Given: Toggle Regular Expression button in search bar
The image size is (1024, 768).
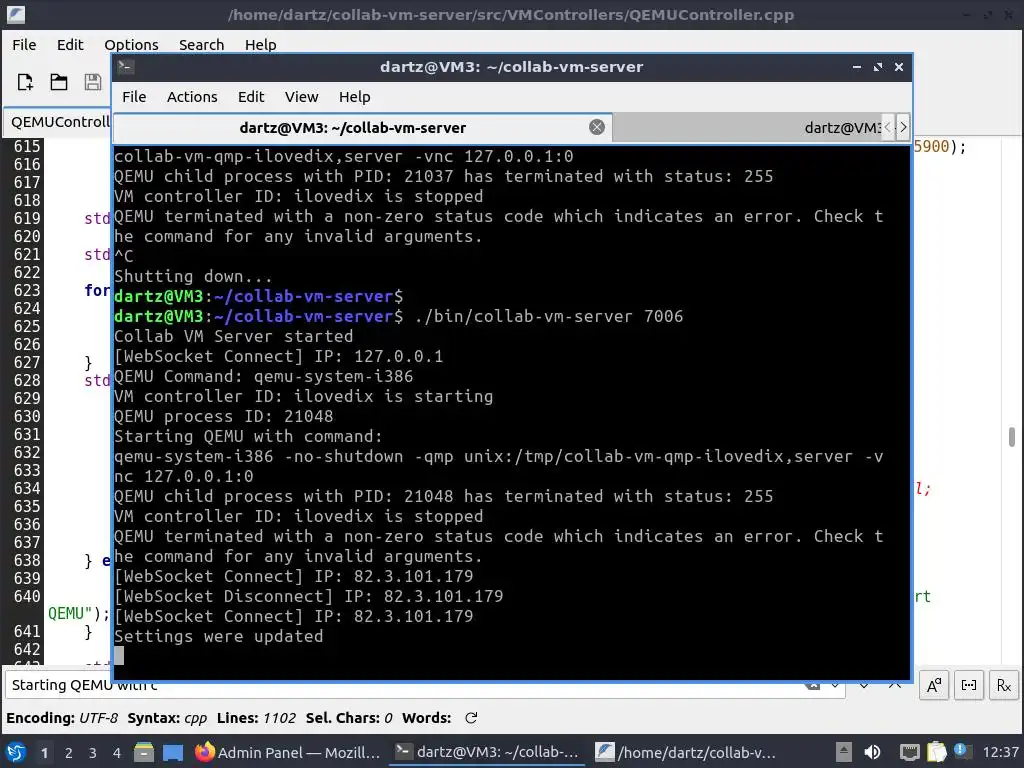Looking at the screenshot, I should pos(1004,685).
